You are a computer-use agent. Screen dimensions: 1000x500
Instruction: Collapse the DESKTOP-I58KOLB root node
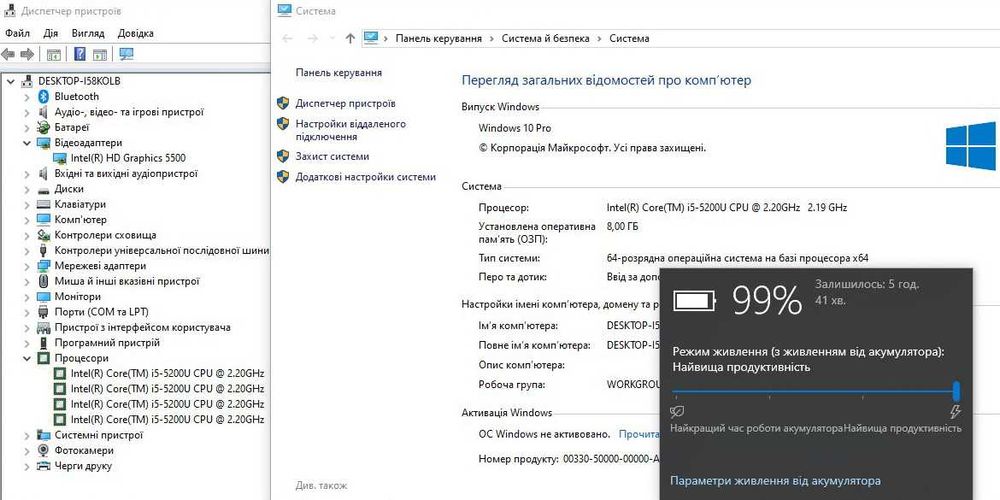tap(11, 81)
